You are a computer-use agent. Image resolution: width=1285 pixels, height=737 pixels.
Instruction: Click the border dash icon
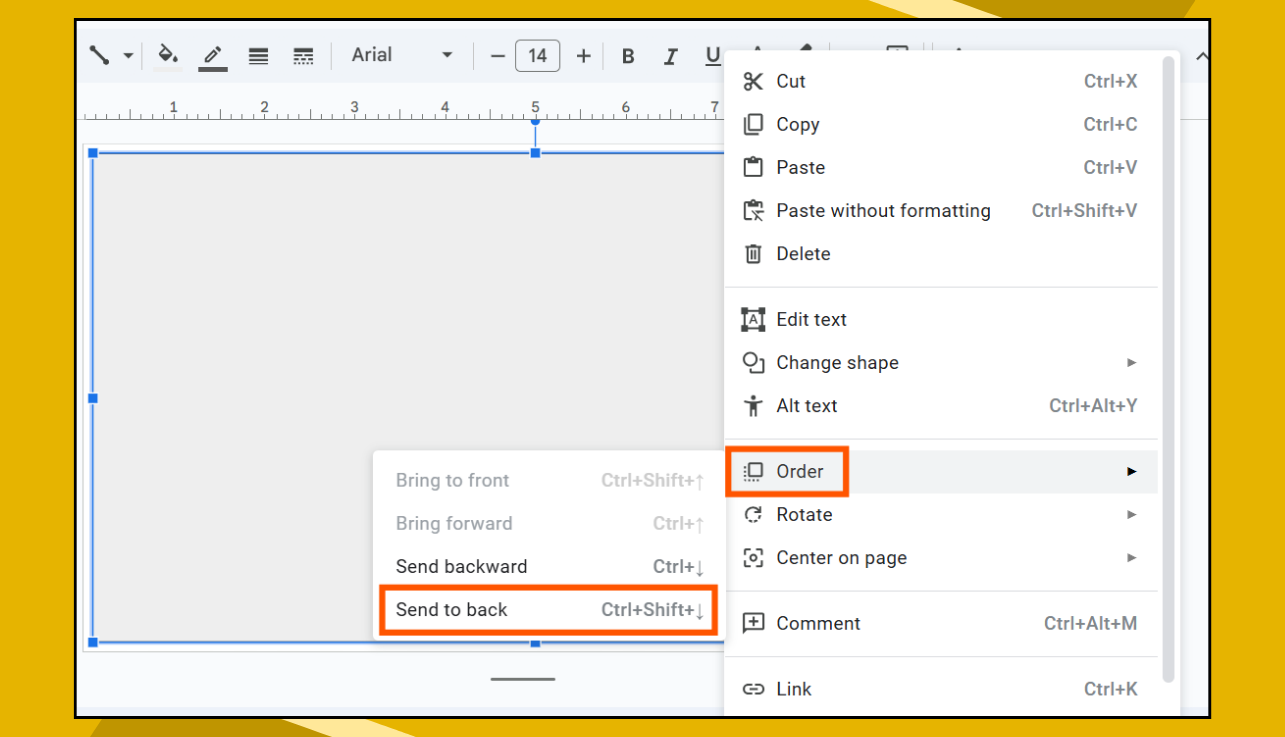coord(303,55)
